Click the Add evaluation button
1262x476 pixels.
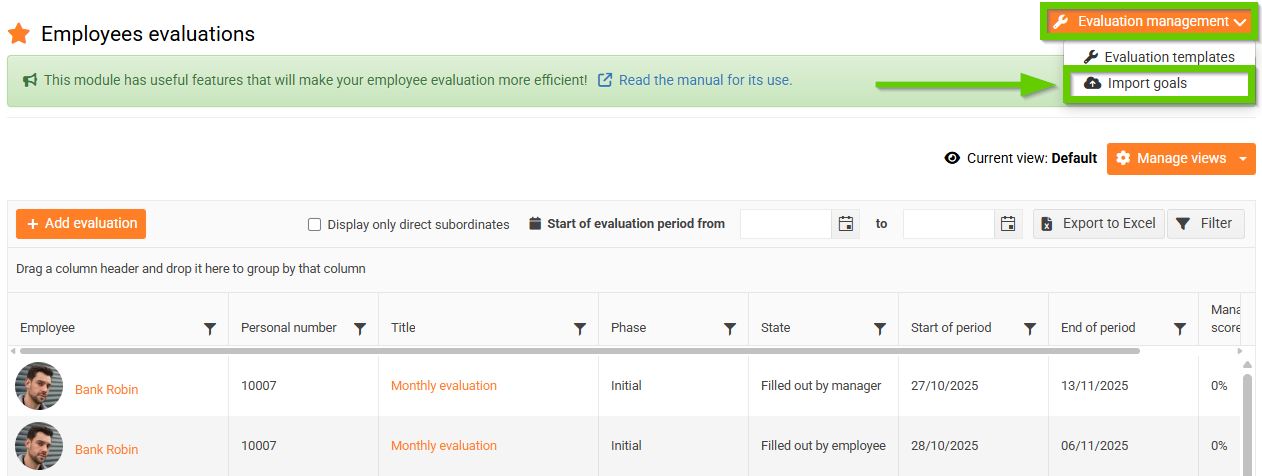81,224
